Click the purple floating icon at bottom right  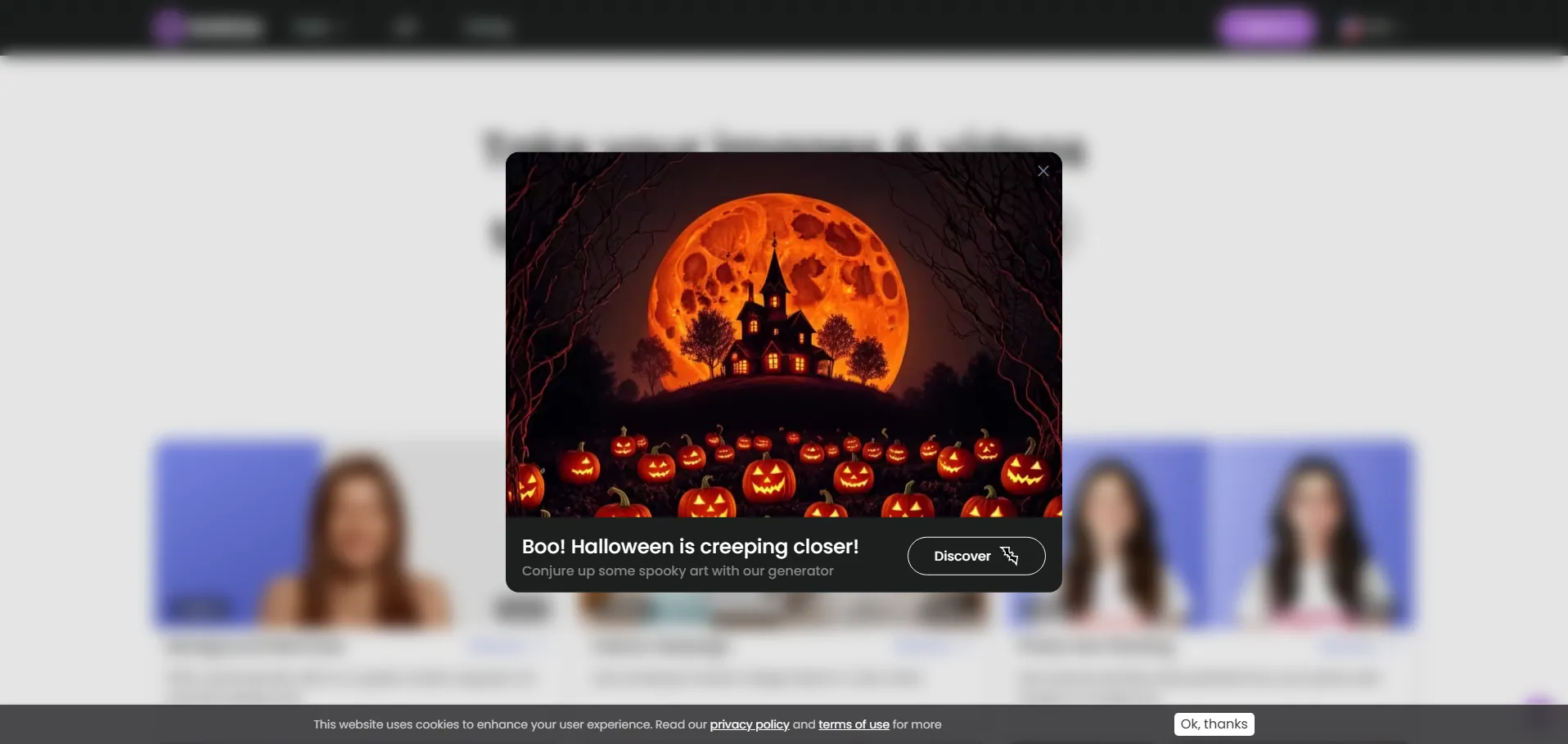click(x=1539, y=710)
